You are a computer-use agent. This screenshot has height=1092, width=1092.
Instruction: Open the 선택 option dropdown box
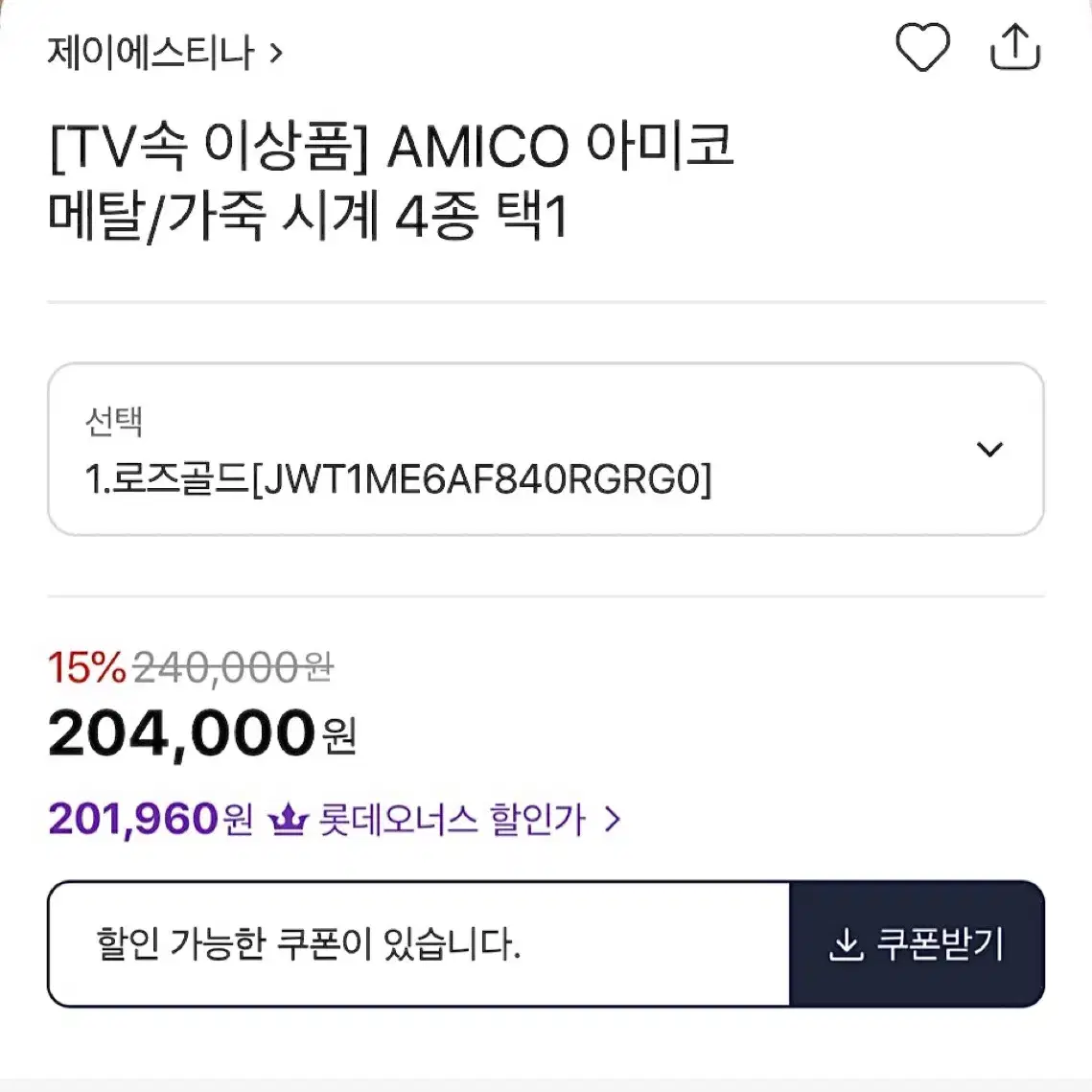point(546,450)
